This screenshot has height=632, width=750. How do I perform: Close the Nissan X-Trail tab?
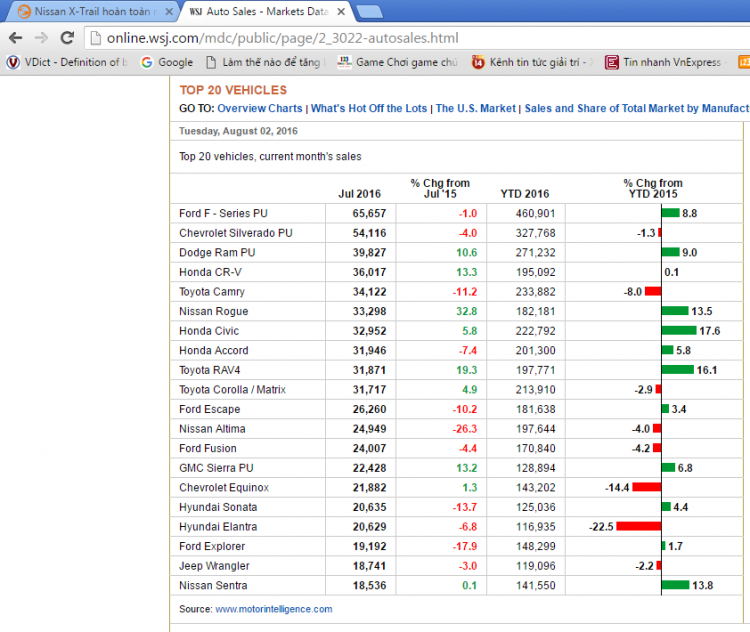click(x=169, y=11)
